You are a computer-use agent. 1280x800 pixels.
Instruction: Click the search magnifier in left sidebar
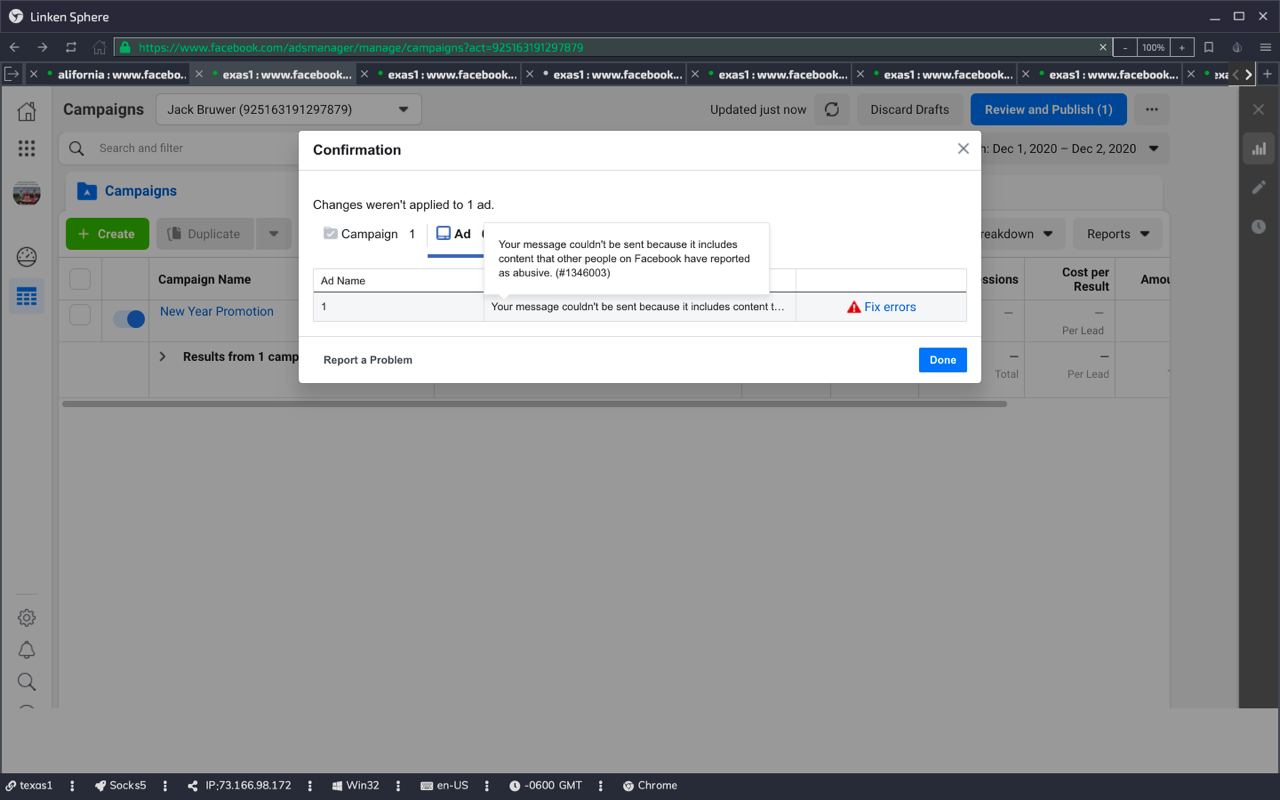[27, 682]
